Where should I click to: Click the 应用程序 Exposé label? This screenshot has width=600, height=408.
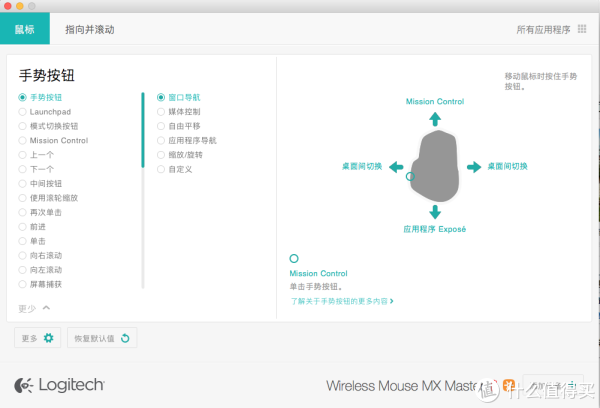(x=435, y=229)
